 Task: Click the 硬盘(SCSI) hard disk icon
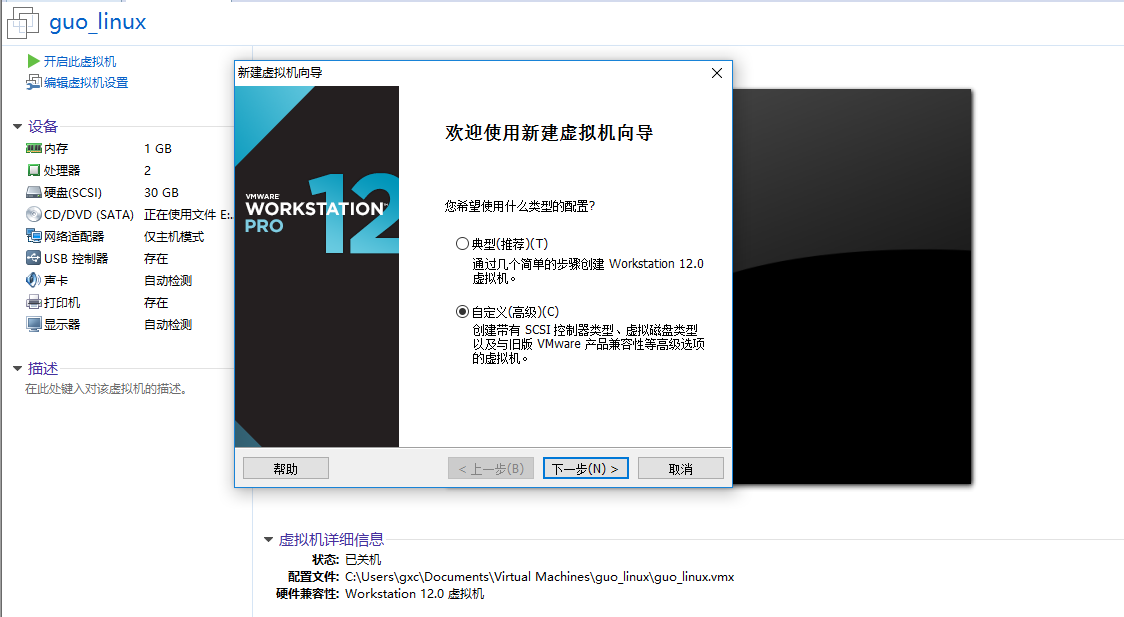click(x=34, y=193)
